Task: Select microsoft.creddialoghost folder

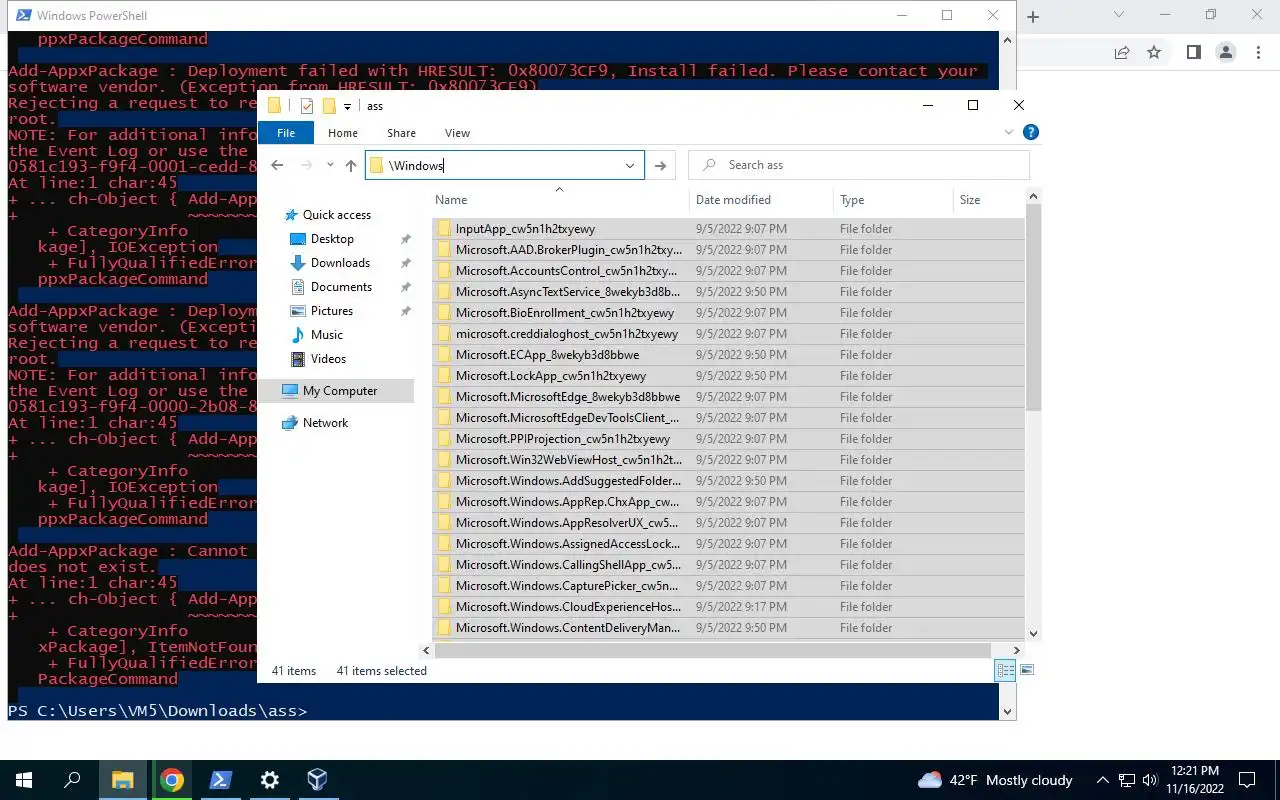Action: 728,334
